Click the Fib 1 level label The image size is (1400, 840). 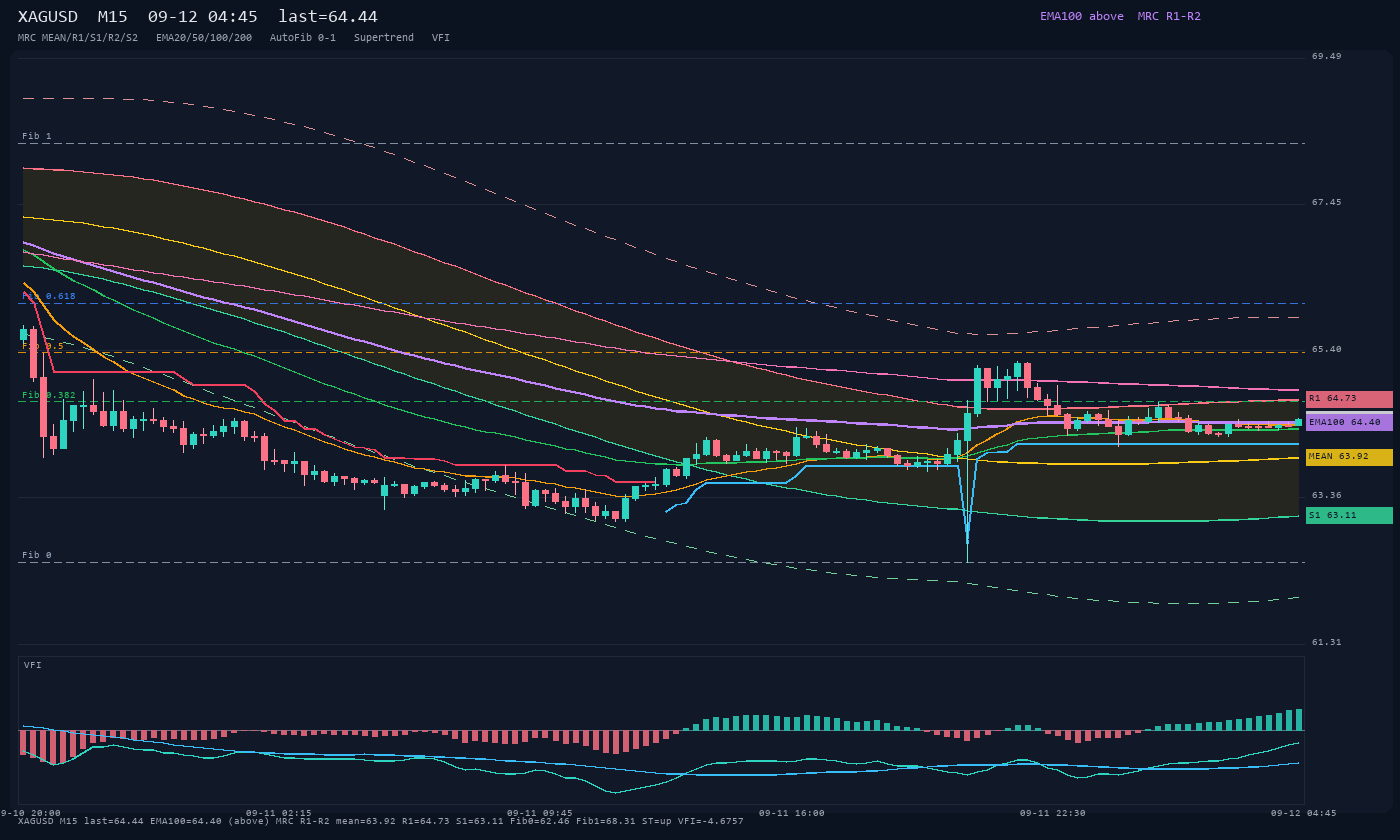point(37,136)
